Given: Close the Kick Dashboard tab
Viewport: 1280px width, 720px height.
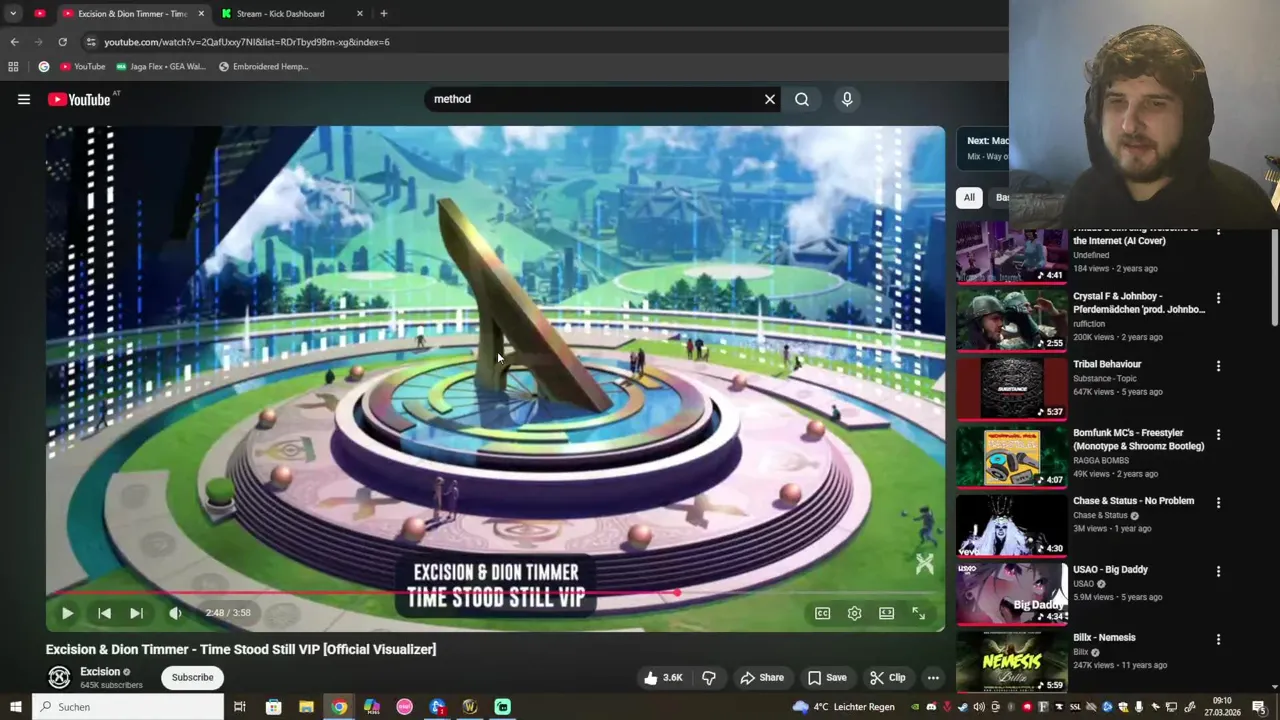Looking at the screenshot, I should [360, 14].
